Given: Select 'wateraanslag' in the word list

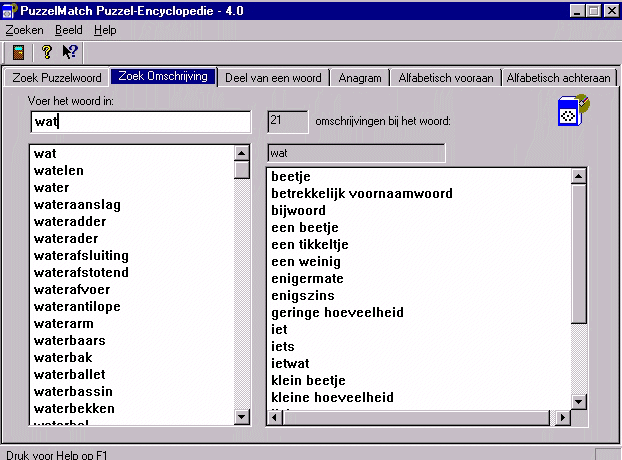Looking at the screenshot, I should (77, 205).
